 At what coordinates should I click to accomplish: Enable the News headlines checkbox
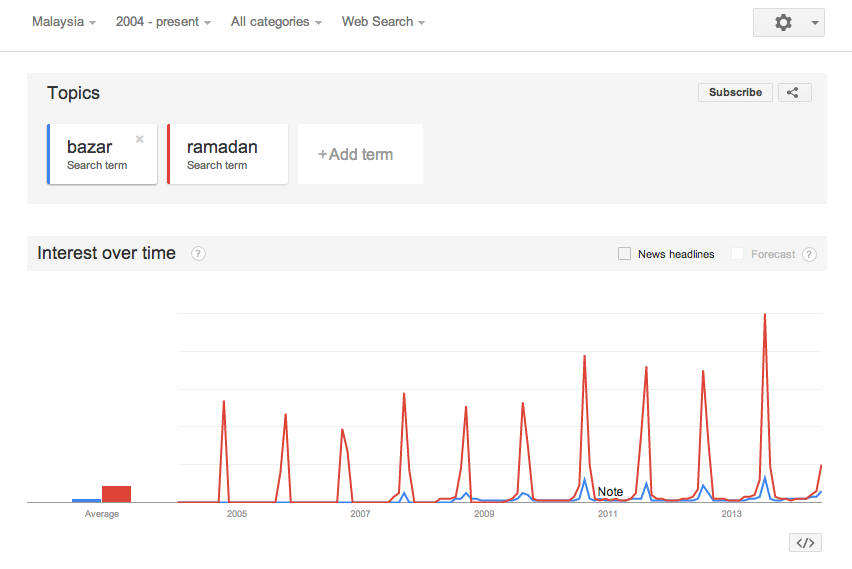click(x=625, y=254)
